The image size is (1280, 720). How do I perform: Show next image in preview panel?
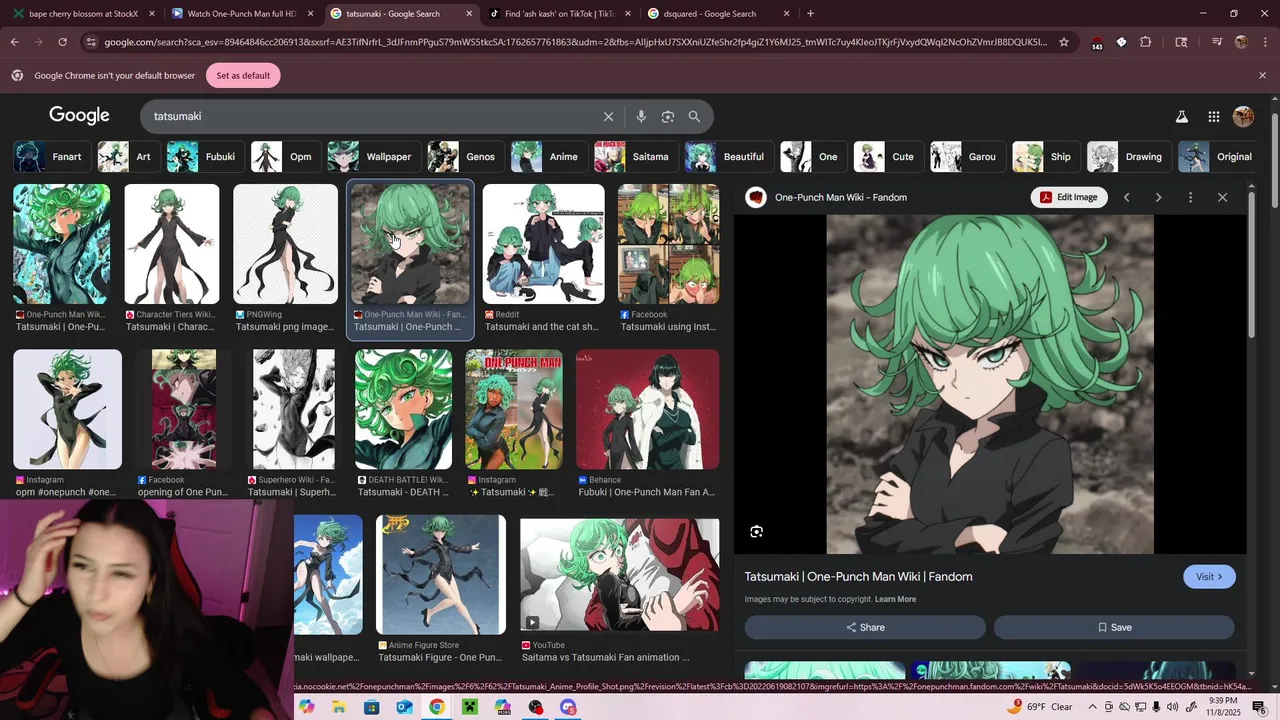coord(1158,197)
